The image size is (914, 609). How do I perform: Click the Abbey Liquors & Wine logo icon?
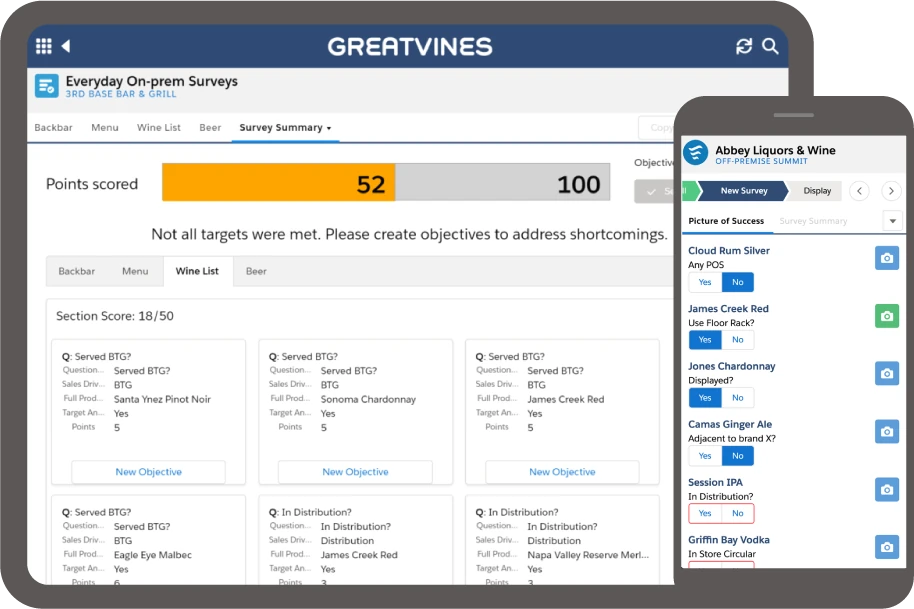click(693, 152)
